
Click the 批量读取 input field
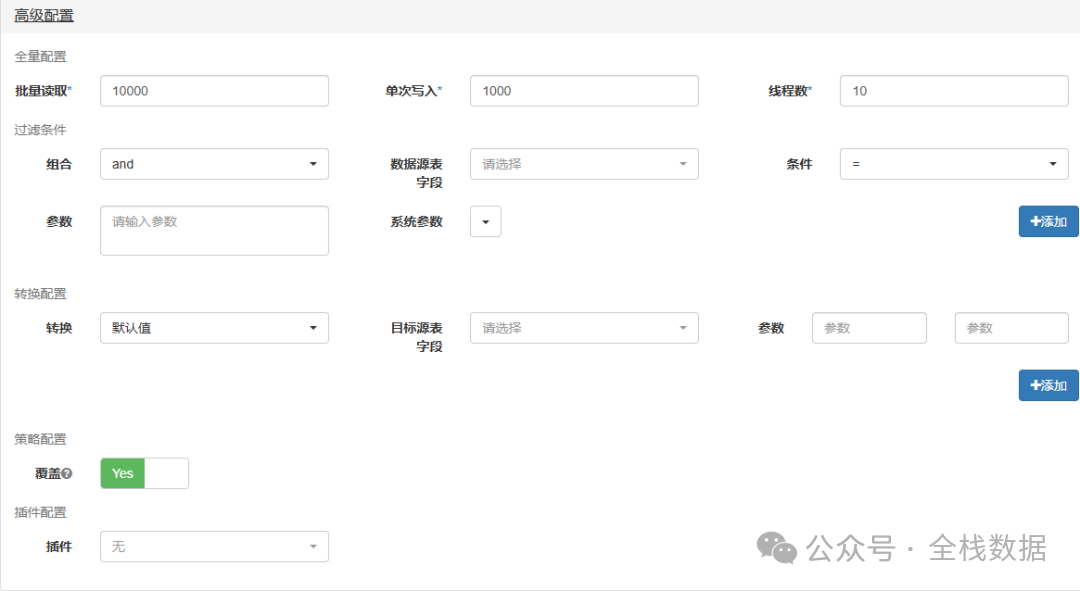click(214, 91)
